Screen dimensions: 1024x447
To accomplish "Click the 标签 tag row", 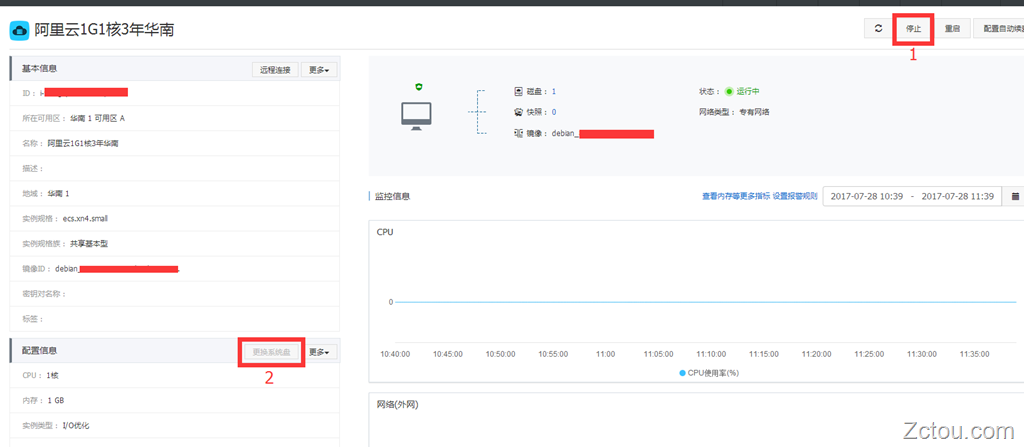I will coord(174,319).
